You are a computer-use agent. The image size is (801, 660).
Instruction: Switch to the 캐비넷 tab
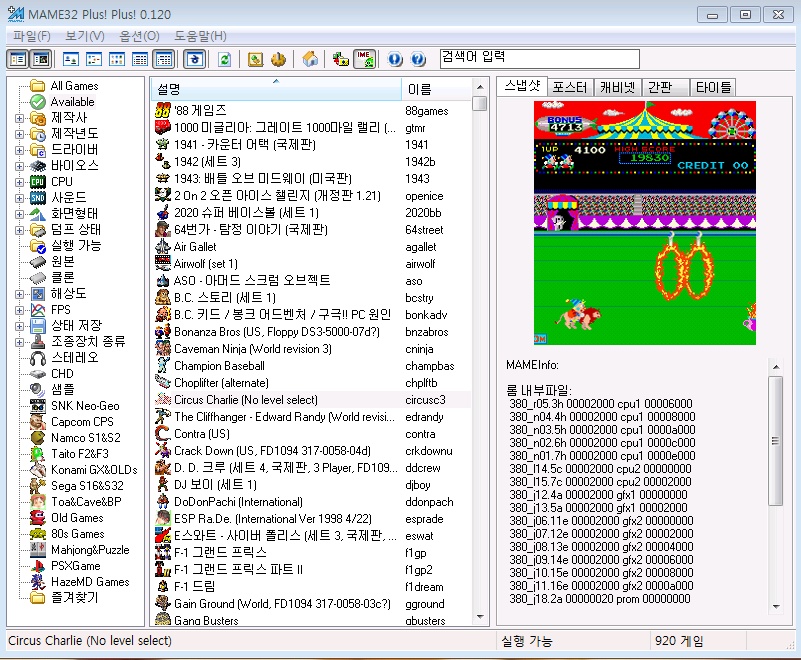click(x=618, y=87)
